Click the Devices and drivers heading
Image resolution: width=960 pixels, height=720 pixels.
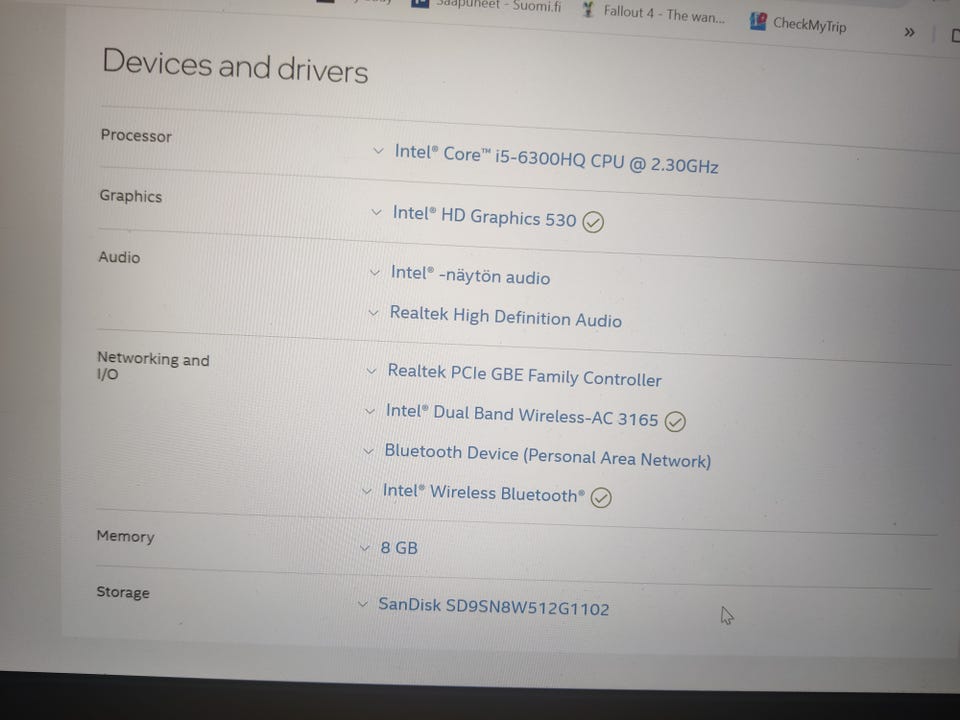coord(235,66)
